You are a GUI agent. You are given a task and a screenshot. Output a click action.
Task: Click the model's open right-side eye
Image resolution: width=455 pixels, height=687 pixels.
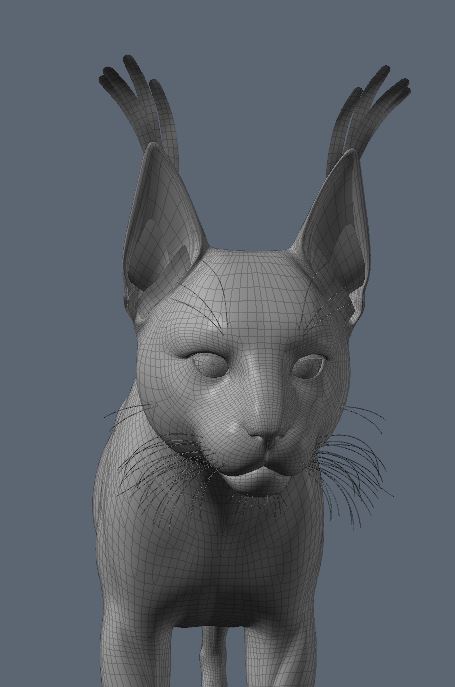[x=309, y=366]
